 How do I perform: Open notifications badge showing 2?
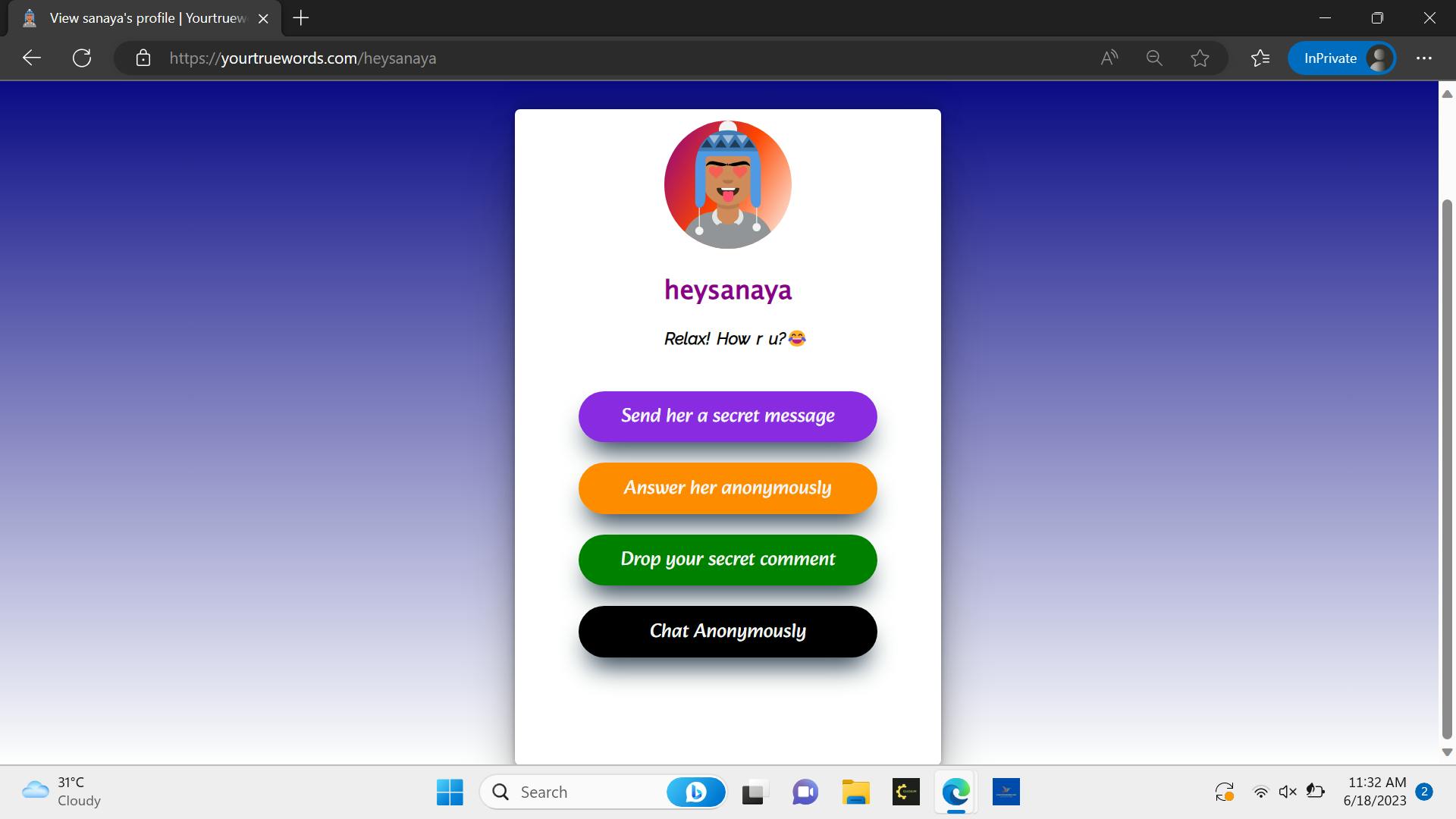click(x=1424, y=792)
